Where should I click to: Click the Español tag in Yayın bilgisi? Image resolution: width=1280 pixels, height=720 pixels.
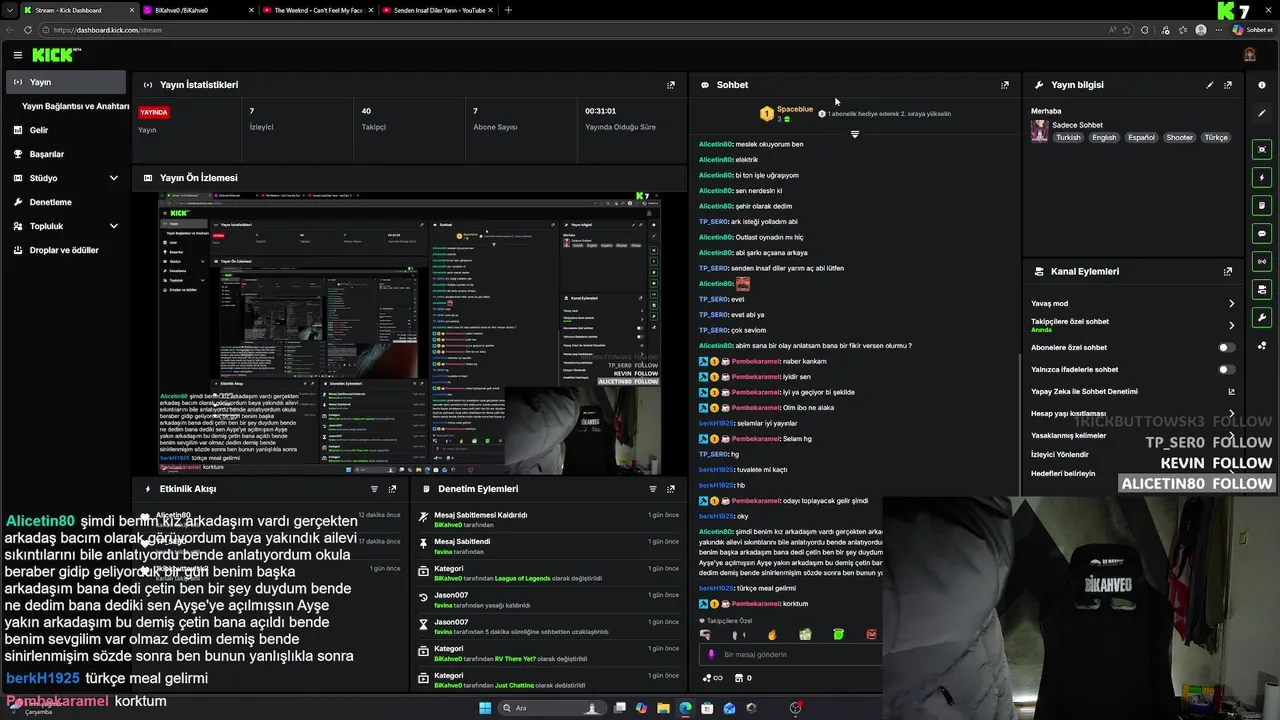point(1141,138)
